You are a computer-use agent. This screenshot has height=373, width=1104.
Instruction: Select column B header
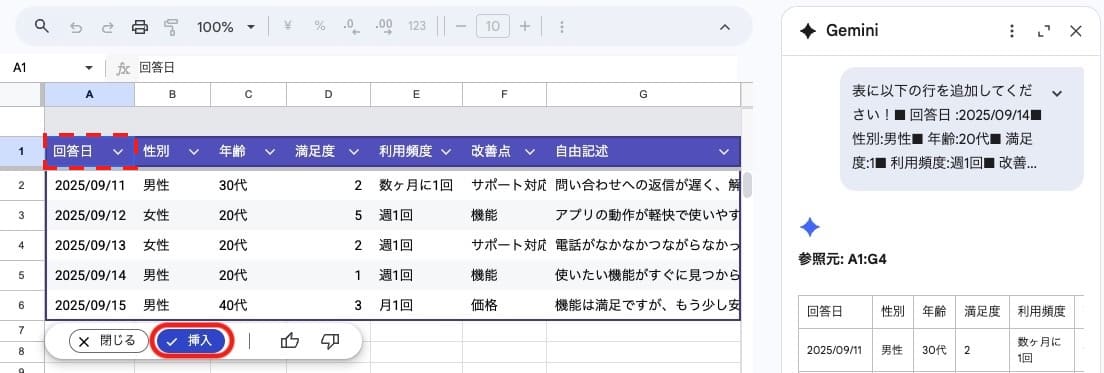click(x=172, y=94)
